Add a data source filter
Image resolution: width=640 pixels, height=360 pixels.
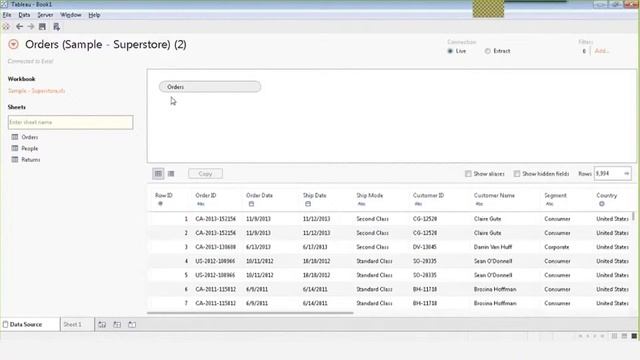[602, 51]
